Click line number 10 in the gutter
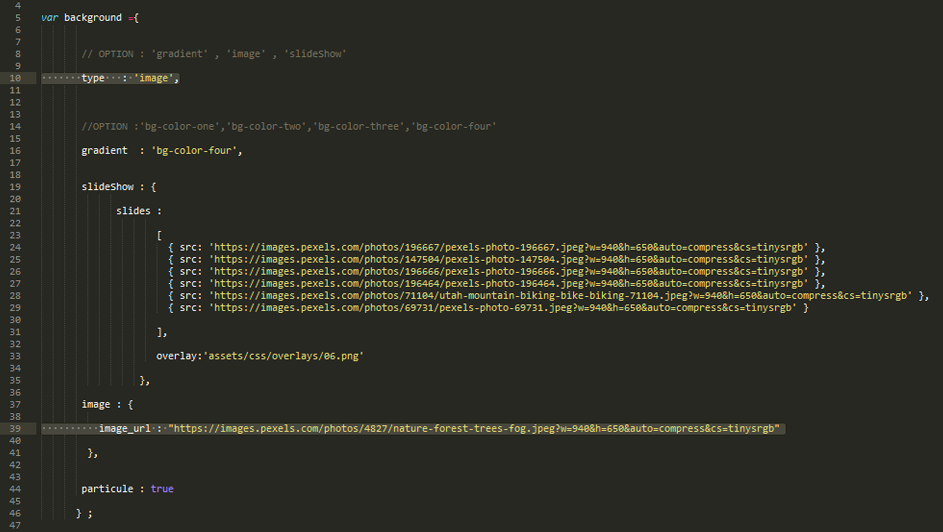Screen dimensions: 943x532 pyautogui.click(x=16, y=78)
